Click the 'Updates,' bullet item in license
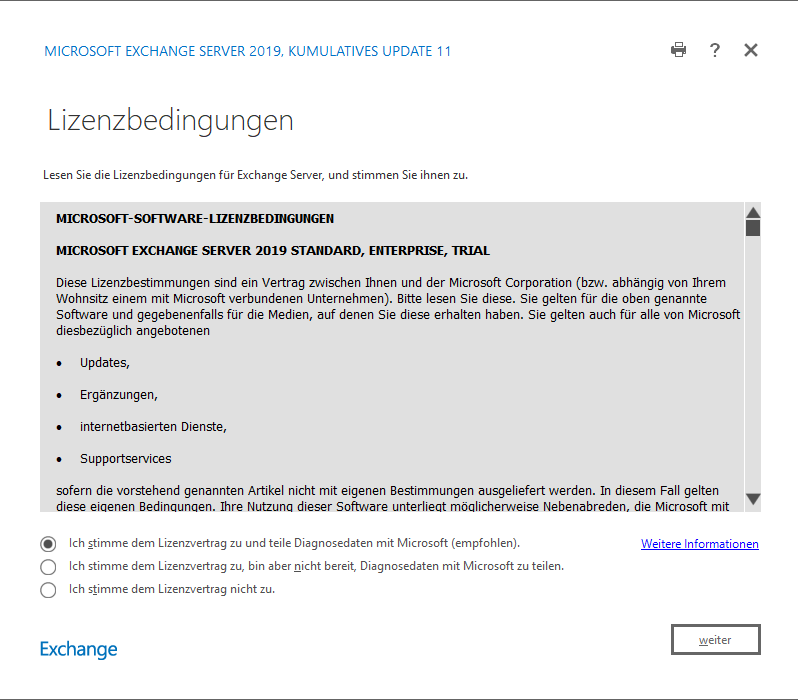This screenshot has width=798, height=700. click(x=105, y=362)
